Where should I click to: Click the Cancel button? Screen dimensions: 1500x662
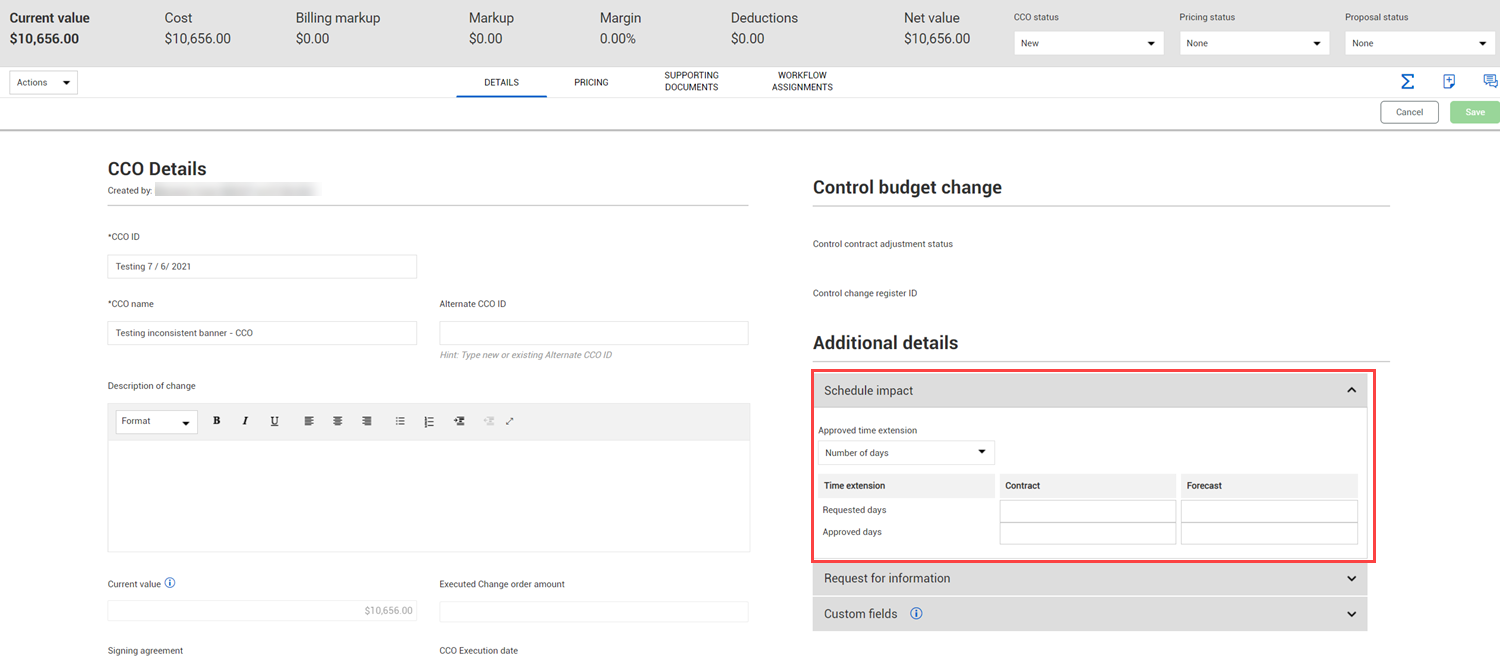click(1409, 112)
